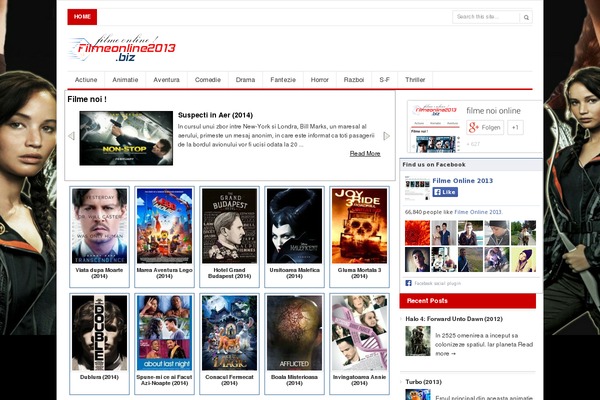Open Suspecti in Aer (2014) title
This screenshot has height=400, width=600.
point(215,115)
